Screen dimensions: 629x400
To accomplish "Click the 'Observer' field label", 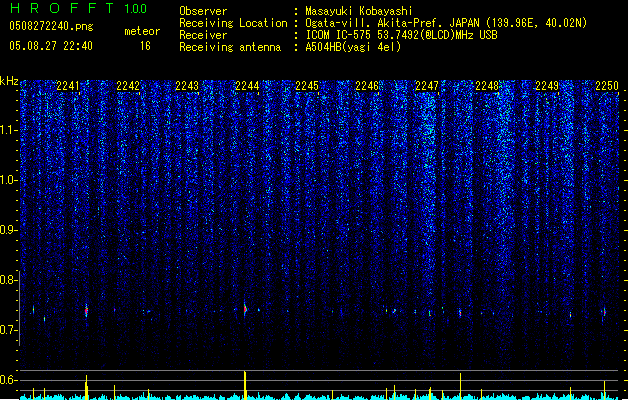I will [203, 11].
